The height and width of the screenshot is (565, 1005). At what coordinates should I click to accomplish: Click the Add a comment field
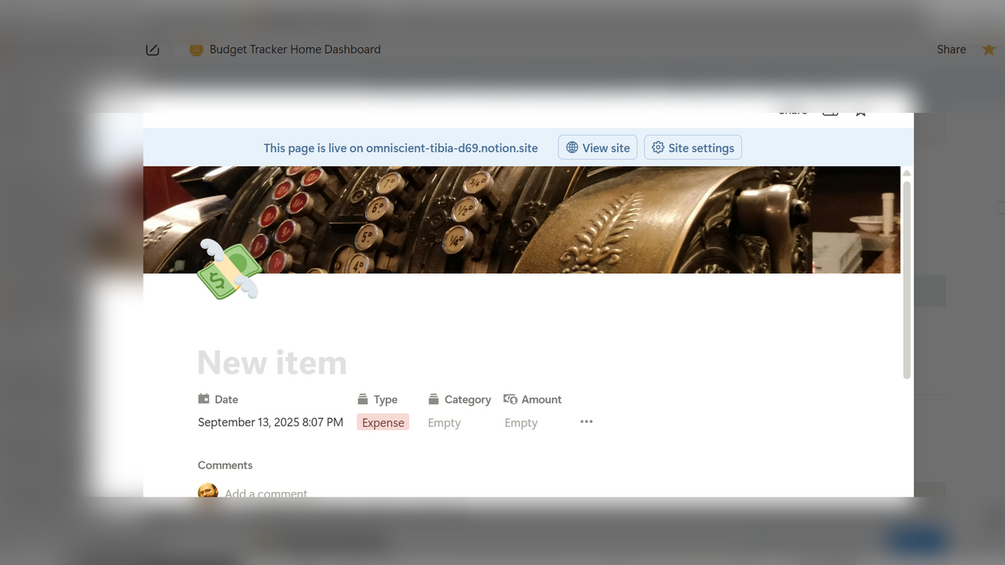coord(266,493)
